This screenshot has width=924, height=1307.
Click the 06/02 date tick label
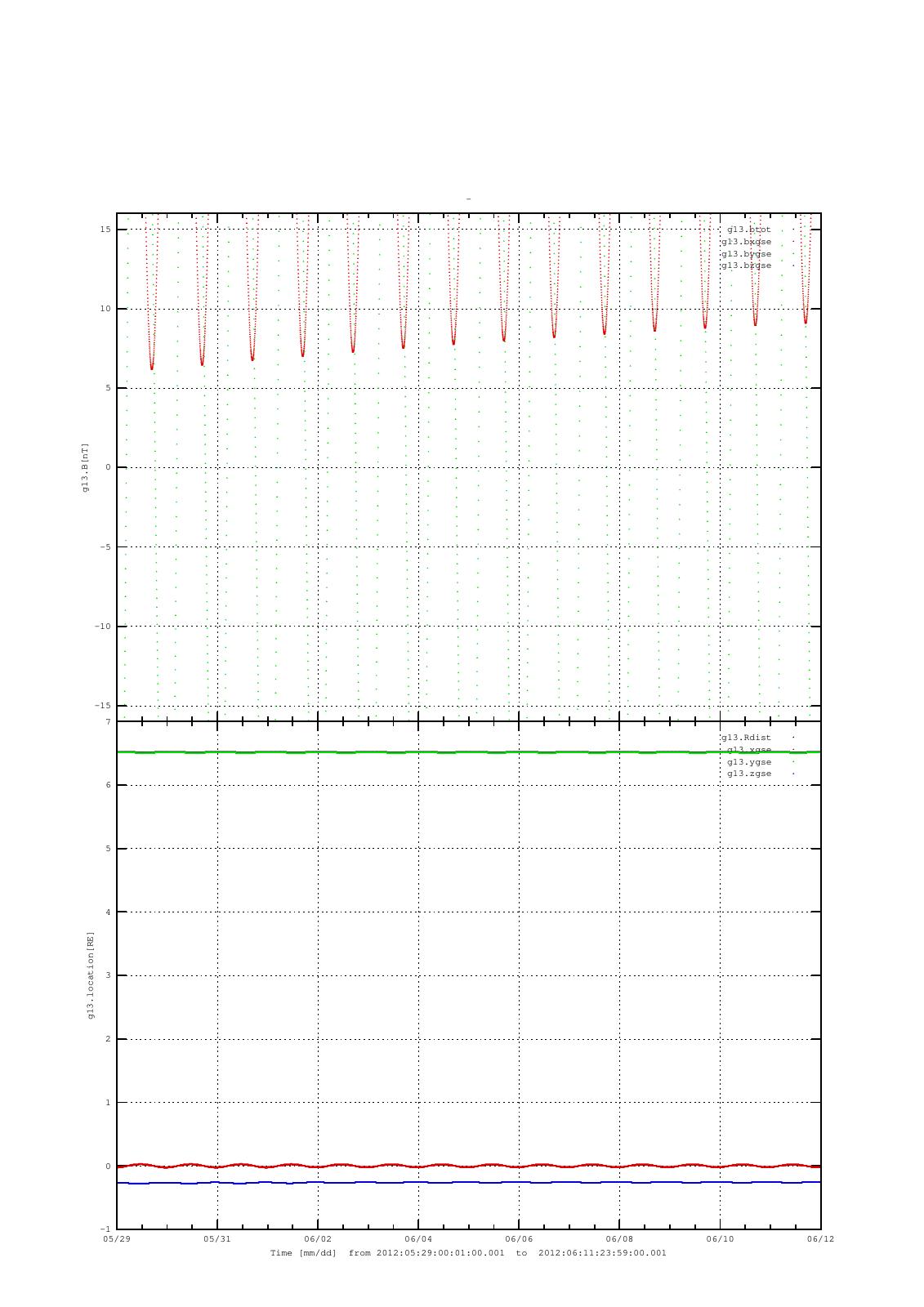point(318,1238)
